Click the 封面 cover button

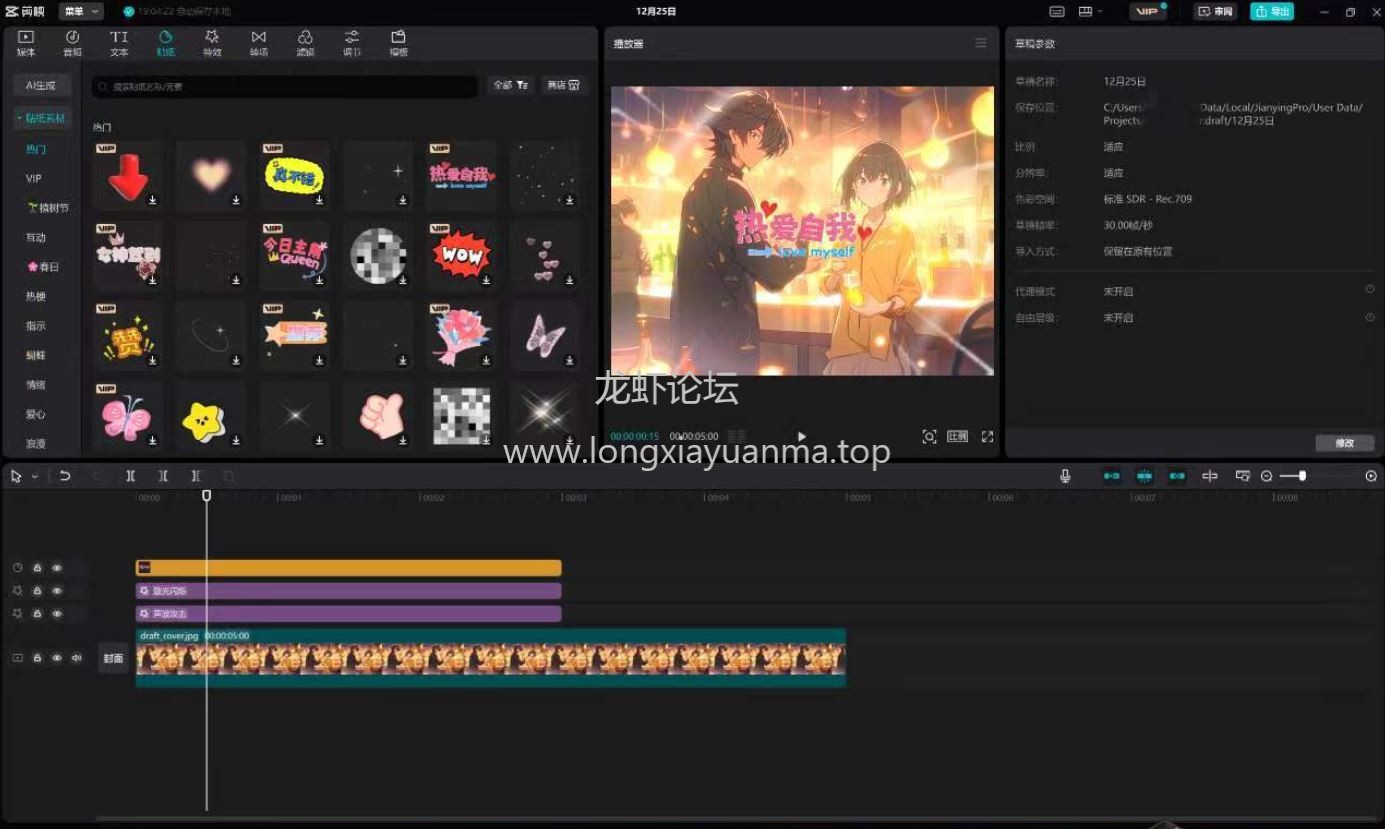pyautogui.click(x=113, y=658)
